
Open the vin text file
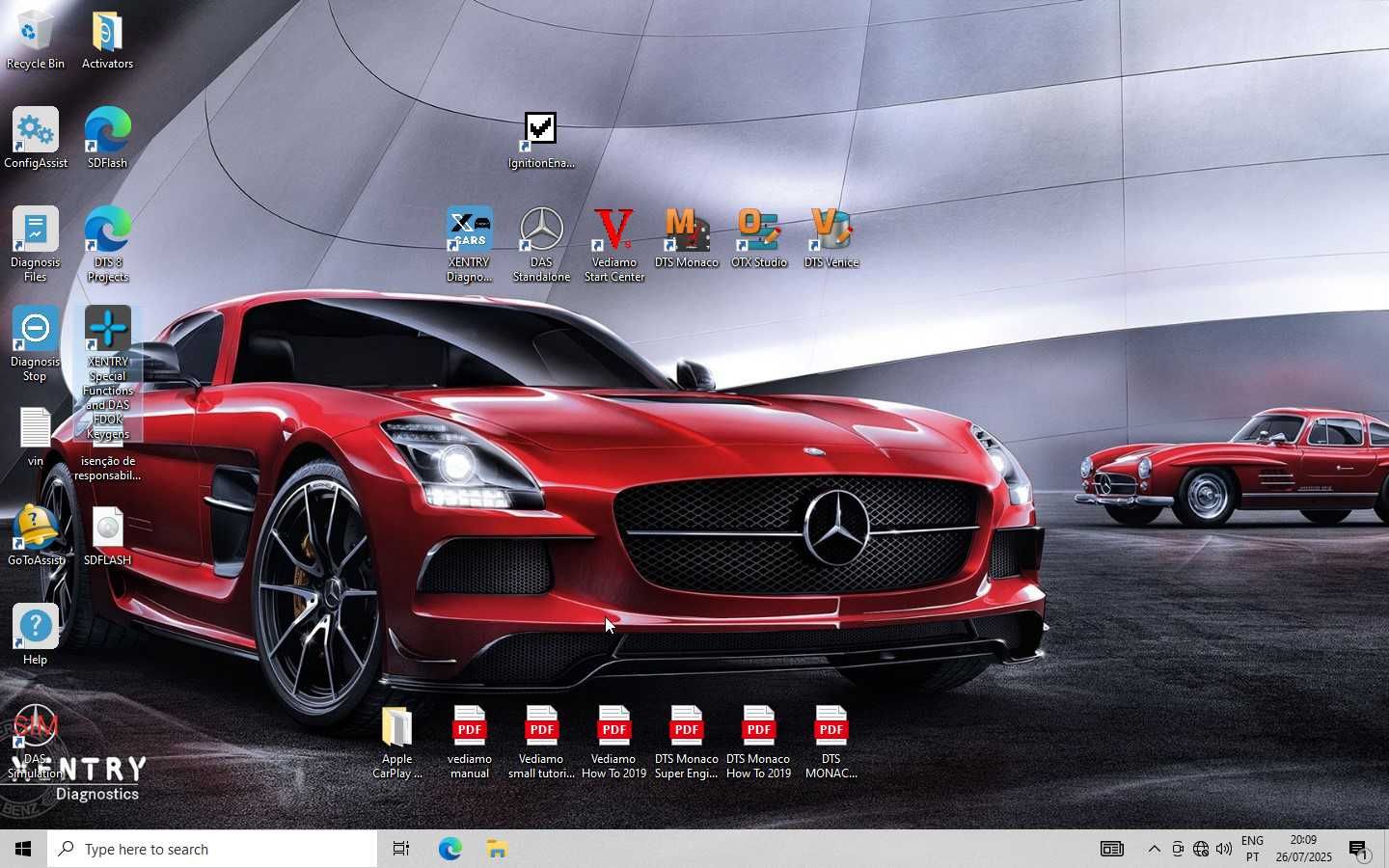click(x=36, y=438)
